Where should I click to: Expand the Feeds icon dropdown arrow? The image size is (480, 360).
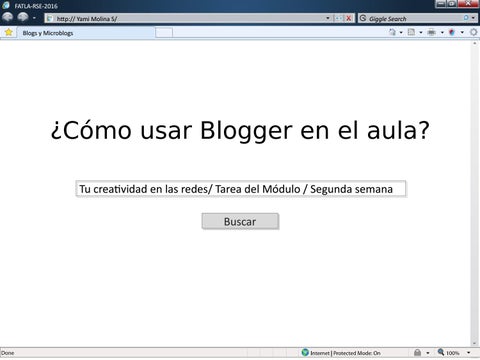coord(421,32)
